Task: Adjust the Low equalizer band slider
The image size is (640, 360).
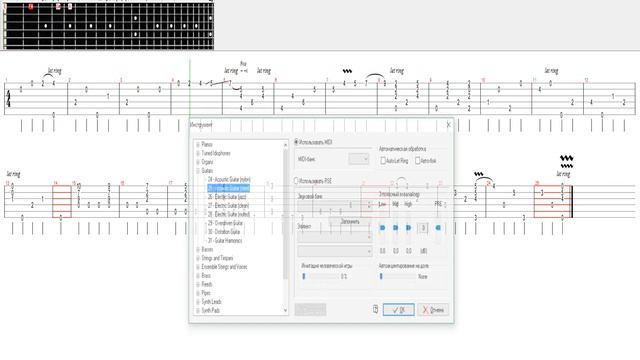Action: 382,228
